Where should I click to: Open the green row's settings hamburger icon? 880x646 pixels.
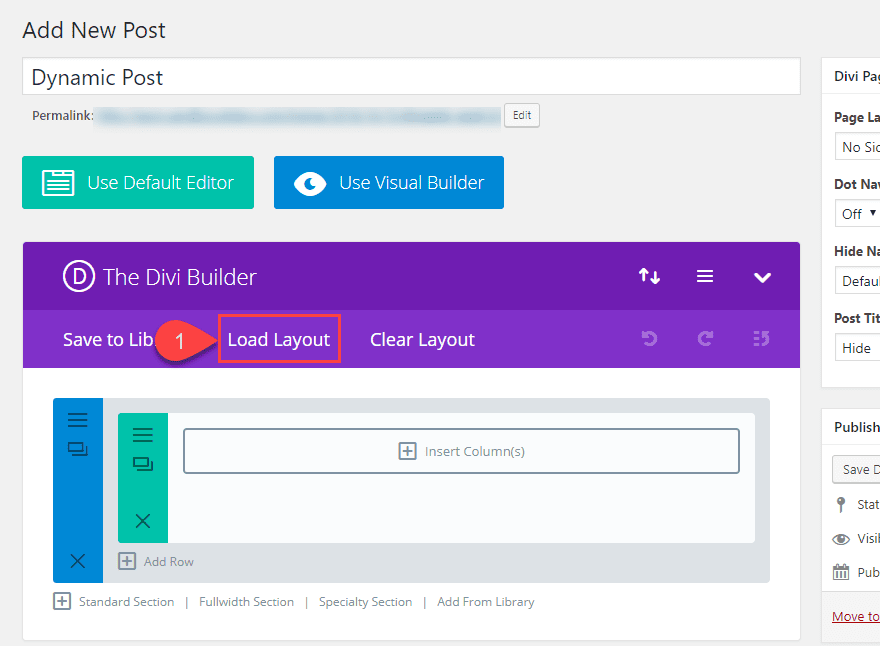(x=142, y=433)
